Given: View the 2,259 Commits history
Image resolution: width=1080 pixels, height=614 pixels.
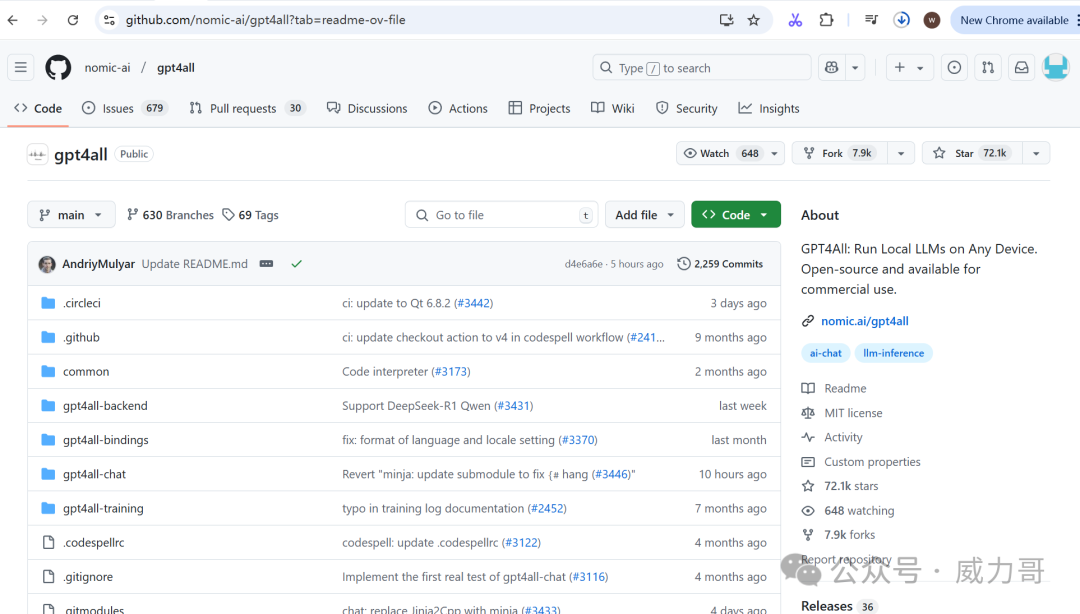Looking at the screenshot, I should tap(720, 264).
